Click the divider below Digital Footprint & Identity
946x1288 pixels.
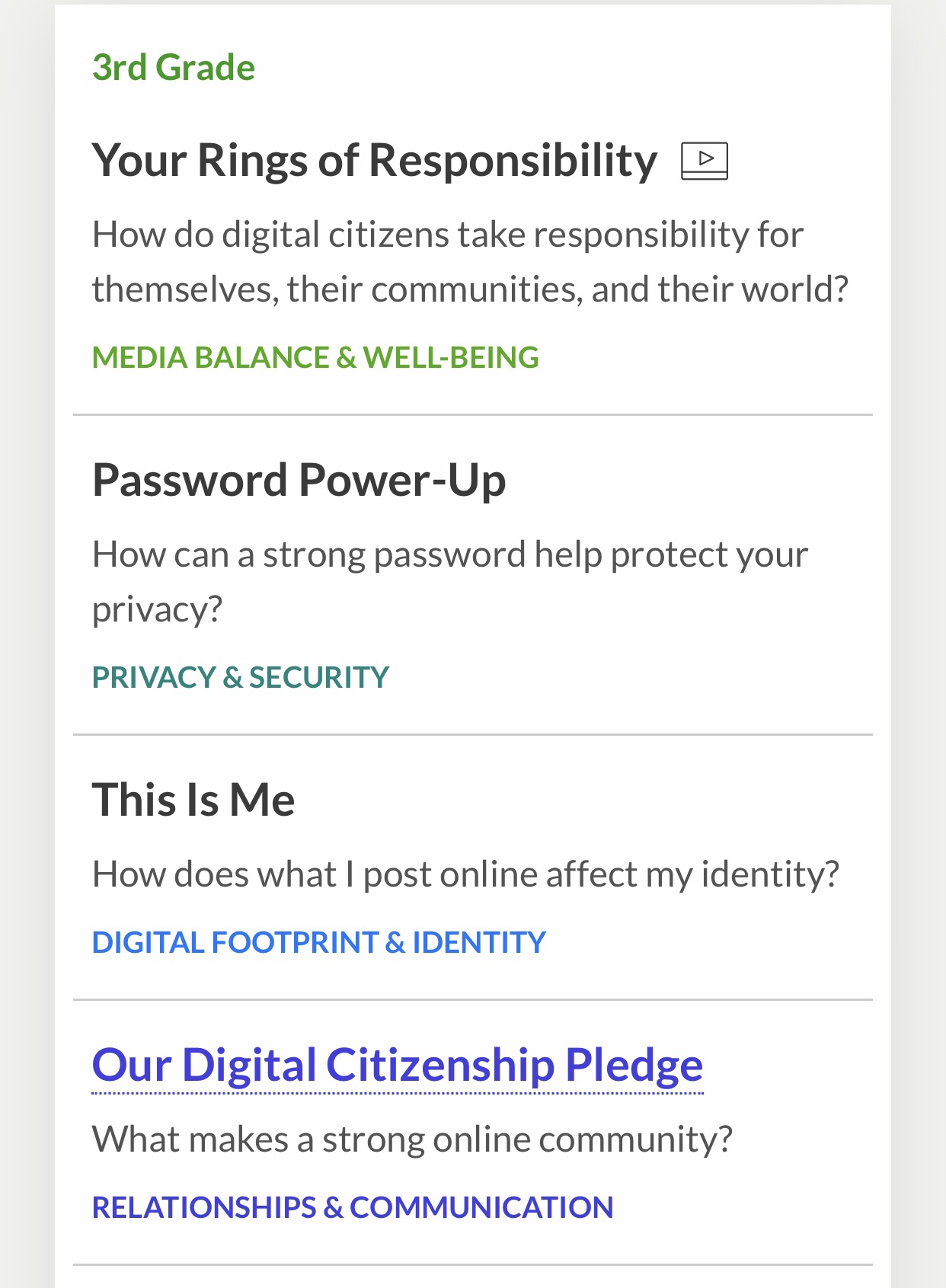pos(472,999)
